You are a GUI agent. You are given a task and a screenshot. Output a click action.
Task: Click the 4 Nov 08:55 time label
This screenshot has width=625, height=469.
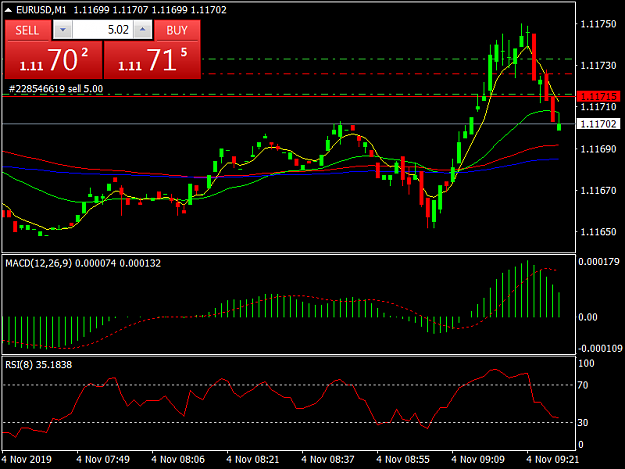(x=403, y=459)
